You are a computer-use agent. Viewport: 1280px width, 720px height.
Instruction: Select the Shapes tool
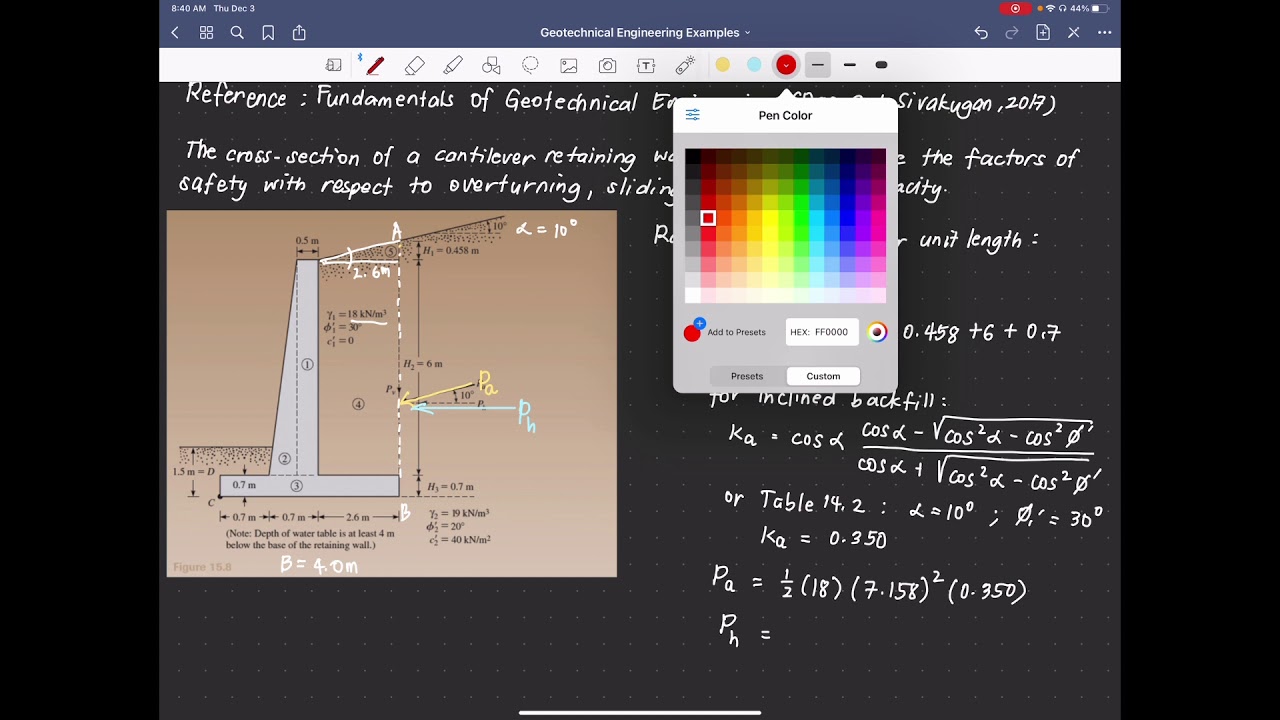click(x=491, y=65)
